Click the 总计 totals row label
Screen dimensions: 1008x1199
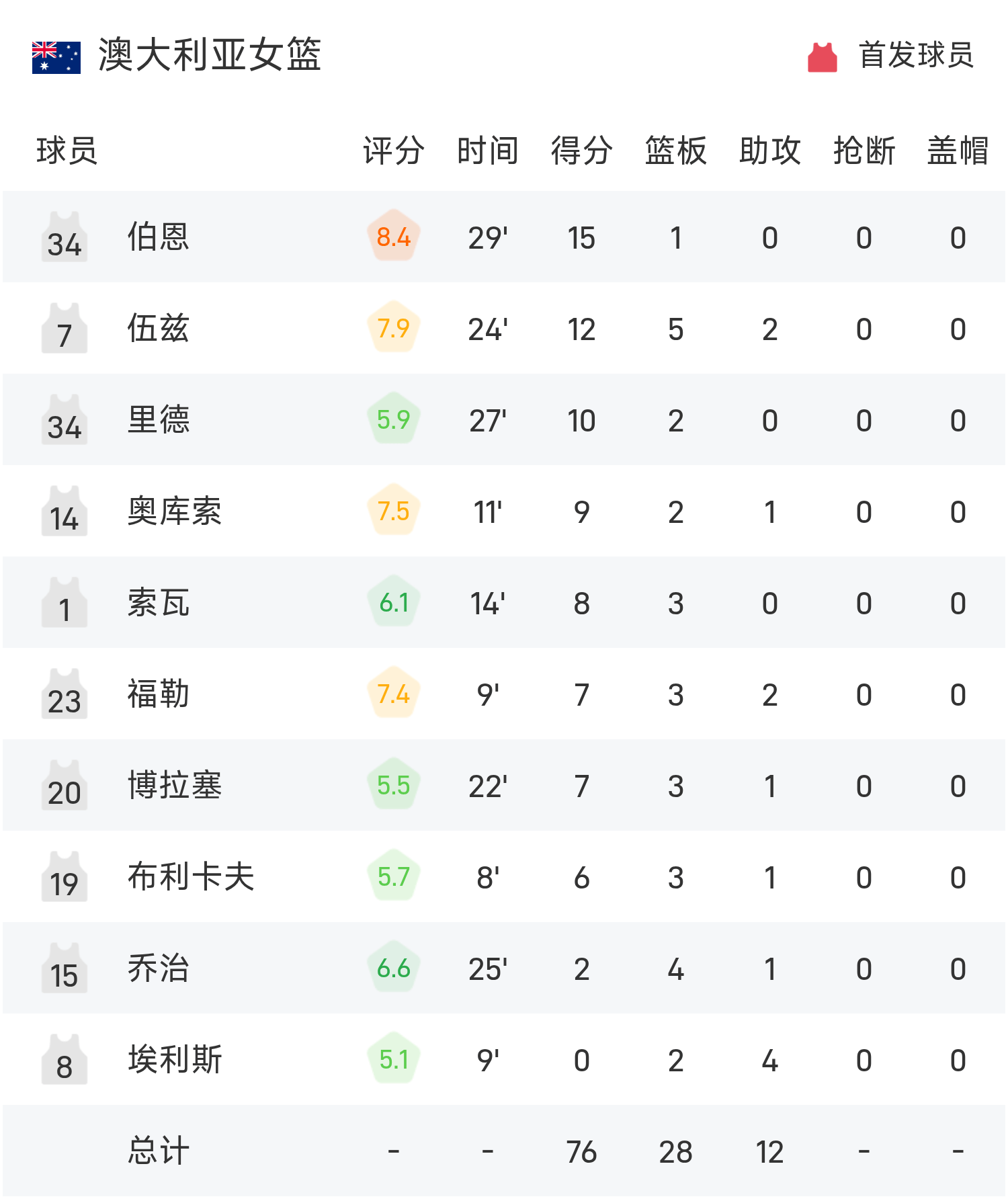pos(159,1151)
